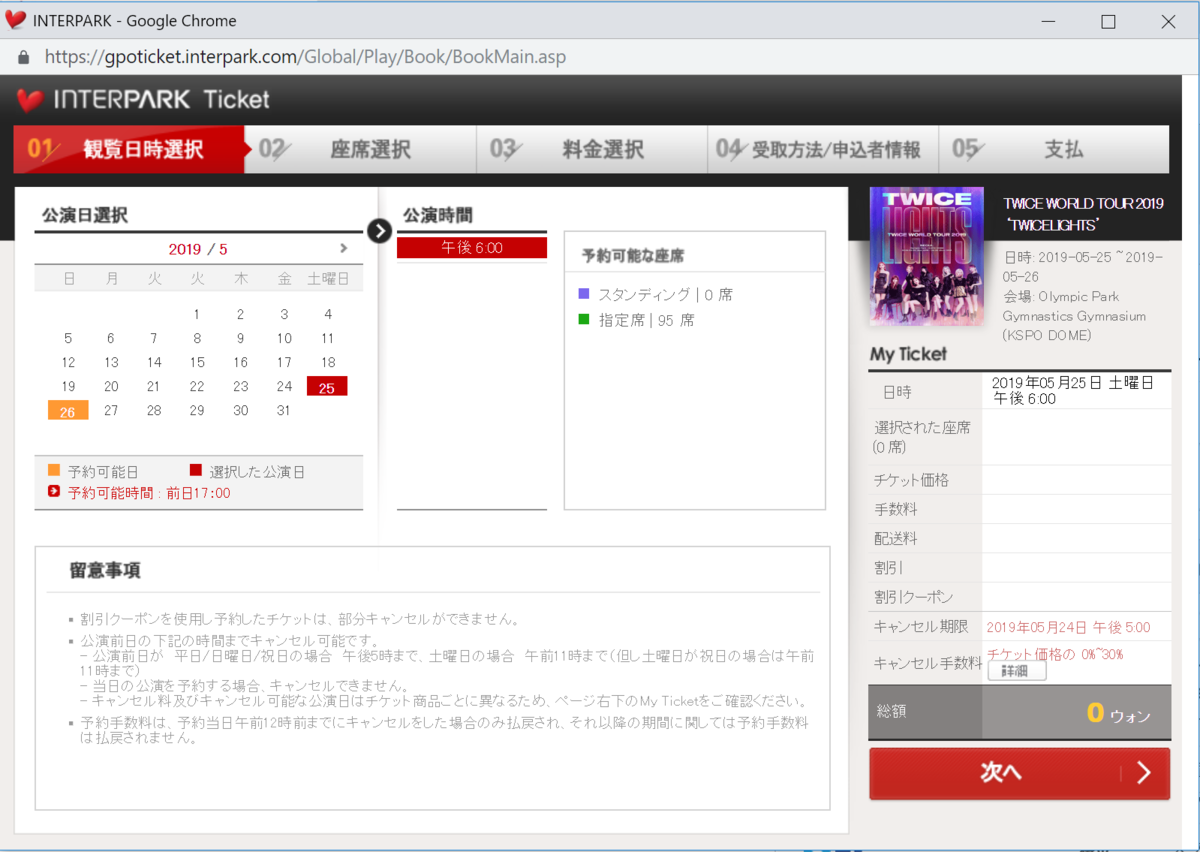Select May 26 on the calendar
Viewport: 1200px width, 852px height.
pyautogui.click(x=68, y=411)
